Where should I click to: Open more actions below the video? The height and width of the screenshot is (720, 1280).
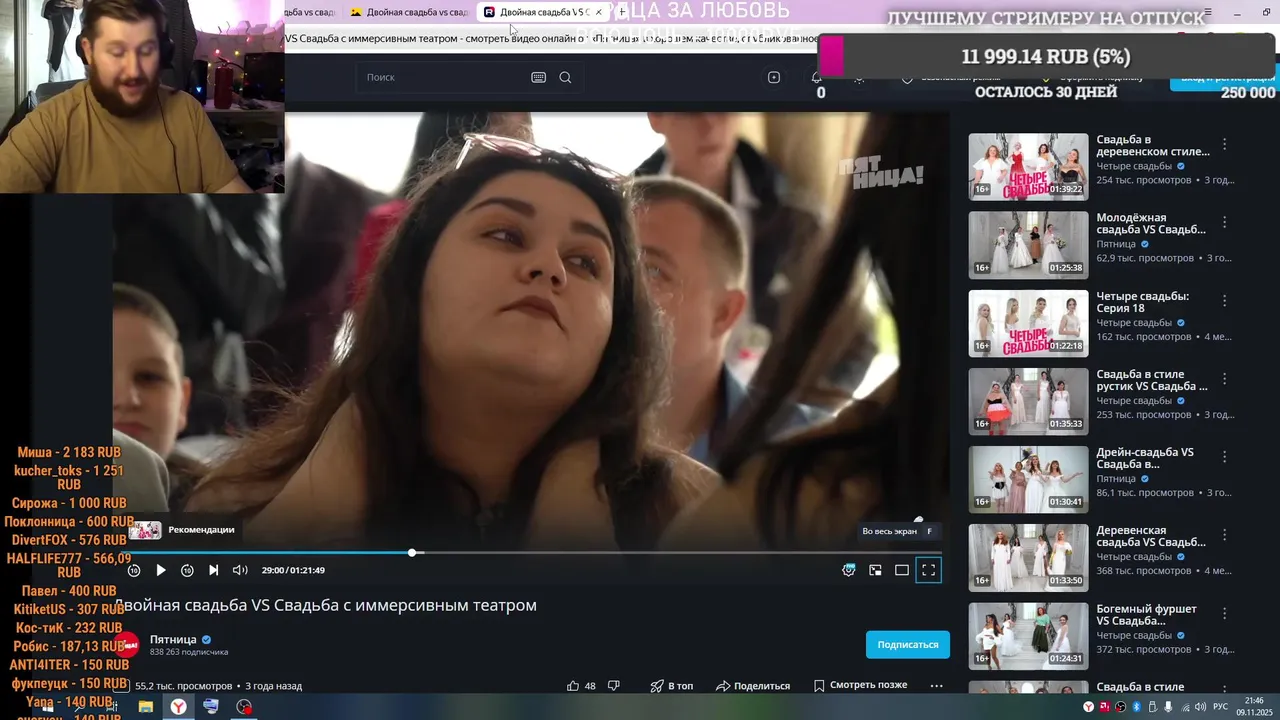[x=936, y=686]
